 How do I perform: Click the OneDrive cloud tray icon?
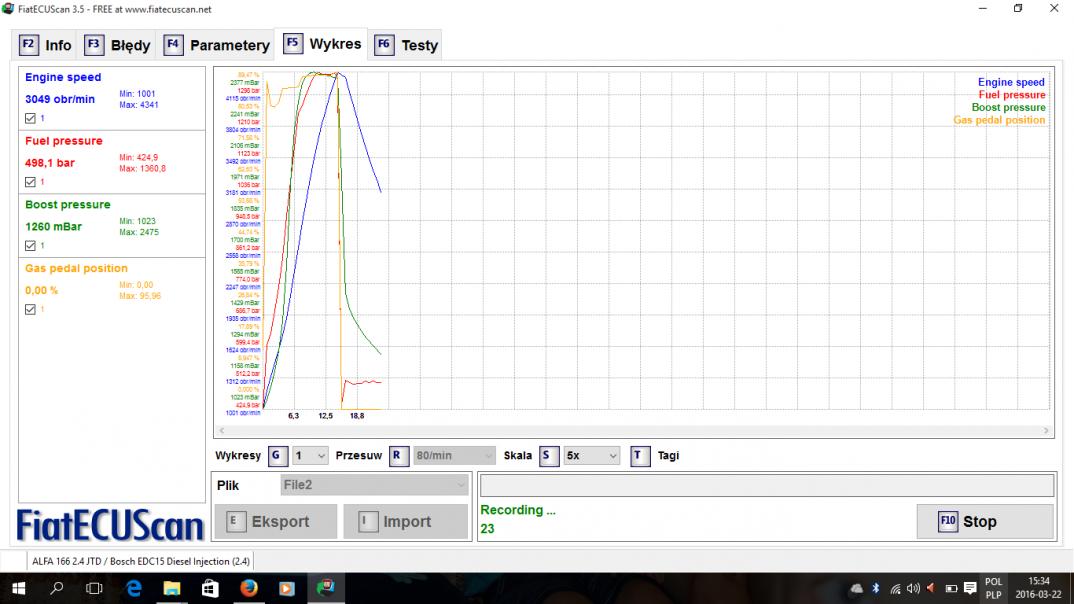[857, 588]
